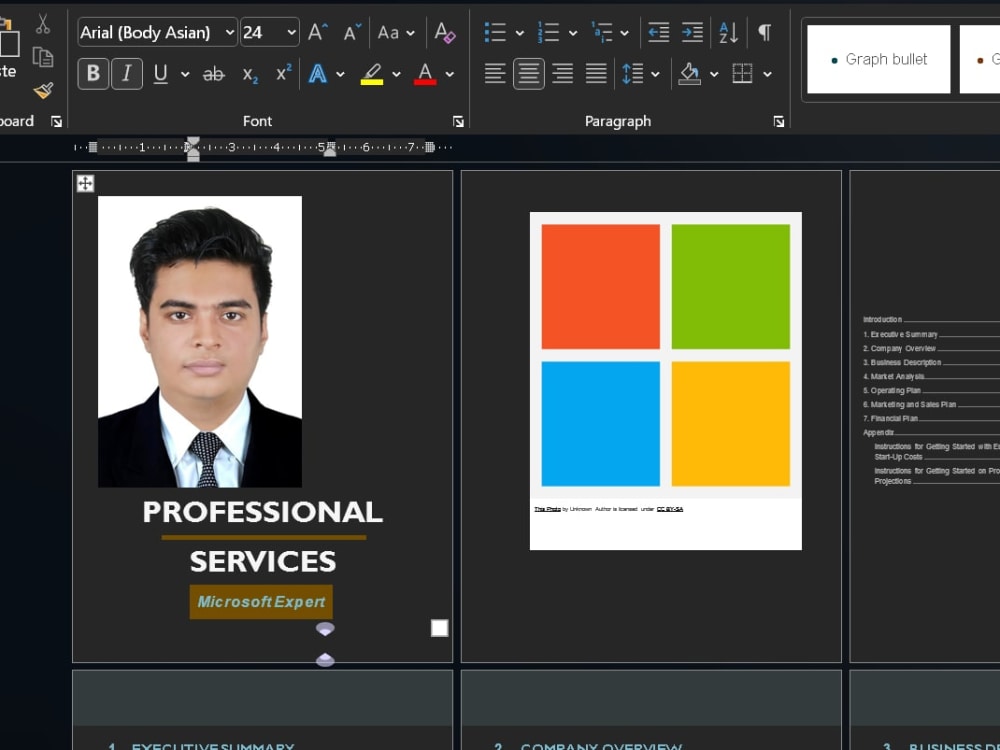The image size is (1000, 750).
Task: Open line and paragraph spacing
Action: point(633,73)
